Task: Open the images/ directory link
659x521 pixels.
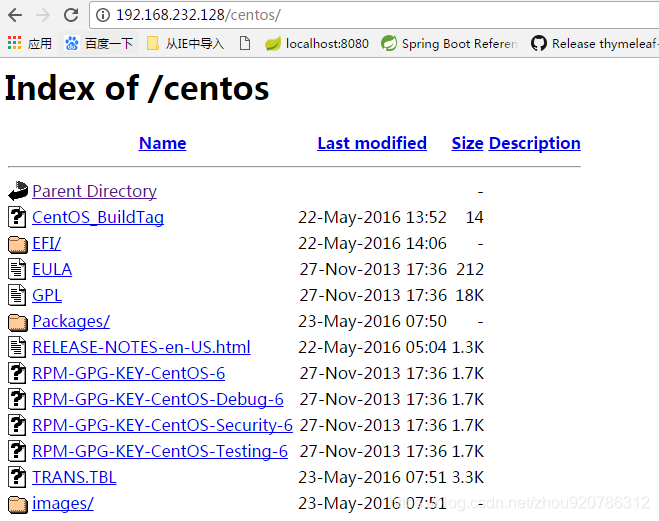Action: pyautogui.click(x=63, y=504)
